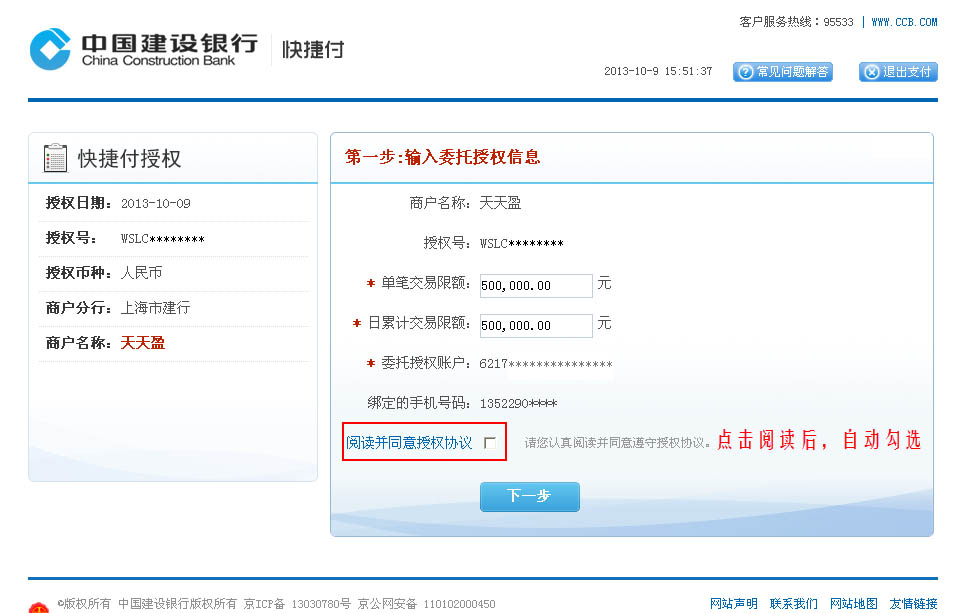Click the police badge icon in footer
The height and width of the screenshot is (613, 966).
point(39,607)
